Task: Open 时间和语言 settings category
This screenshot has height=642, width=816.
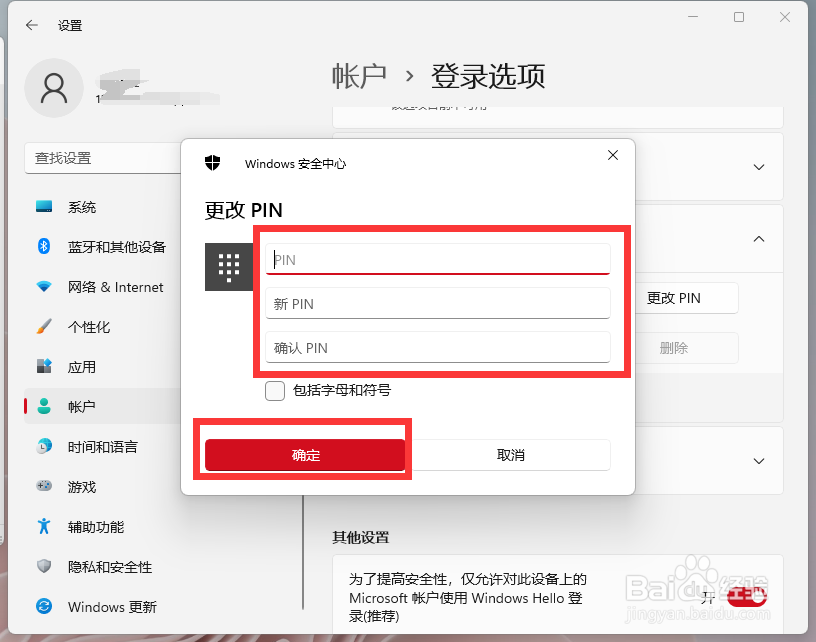Action: [101, 446]
